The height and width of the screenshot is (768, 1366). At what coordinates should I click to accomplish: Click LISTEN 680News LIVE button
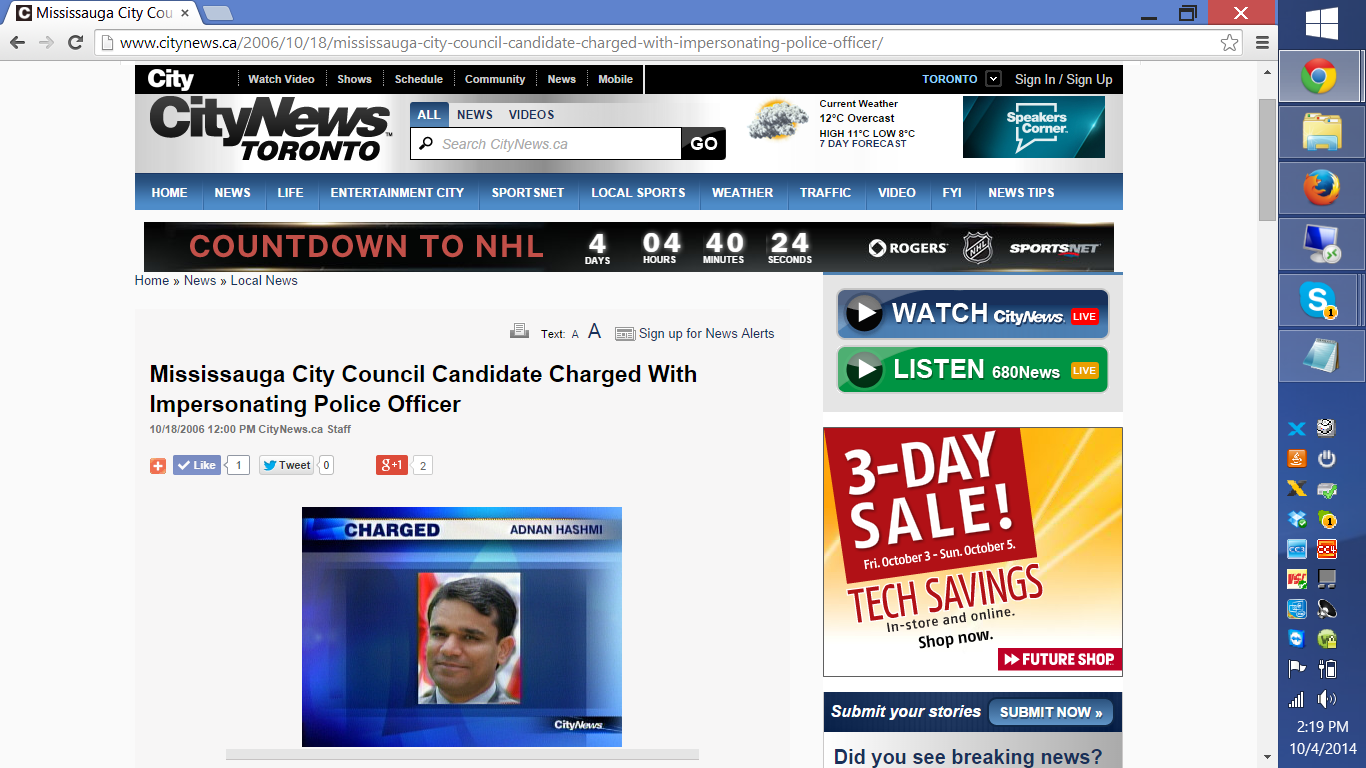[x=973, y=370]
